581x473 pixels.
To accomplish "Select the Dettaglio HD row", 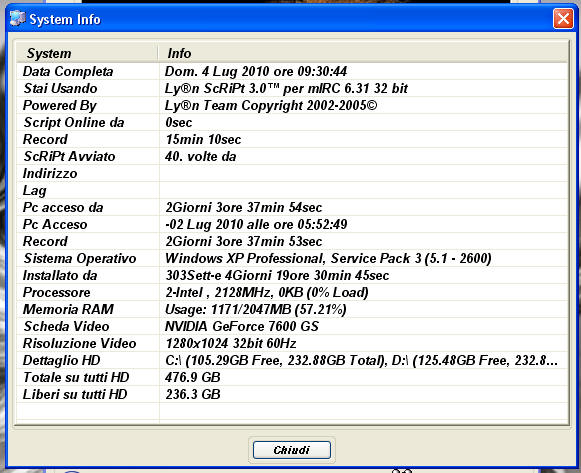I will coord(292,360).
